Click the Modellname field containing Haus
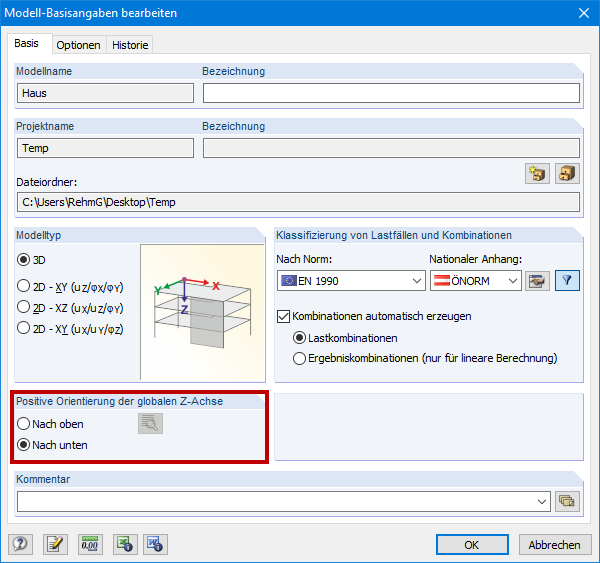This screenshot has width=600, height=563. point(105,93)
